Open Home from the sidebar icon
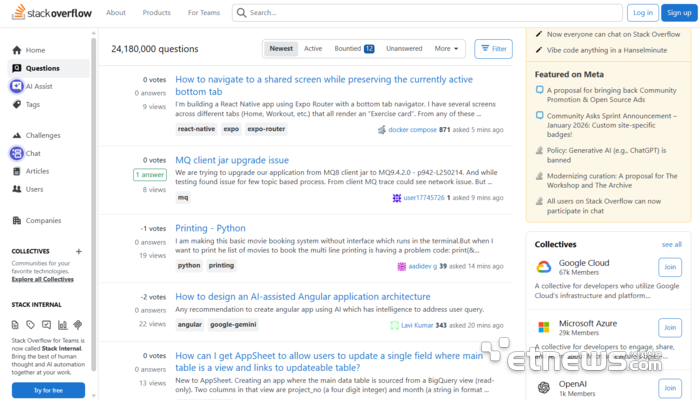The height and width of the screenshot is (400, 700). [x=17, y=50]
